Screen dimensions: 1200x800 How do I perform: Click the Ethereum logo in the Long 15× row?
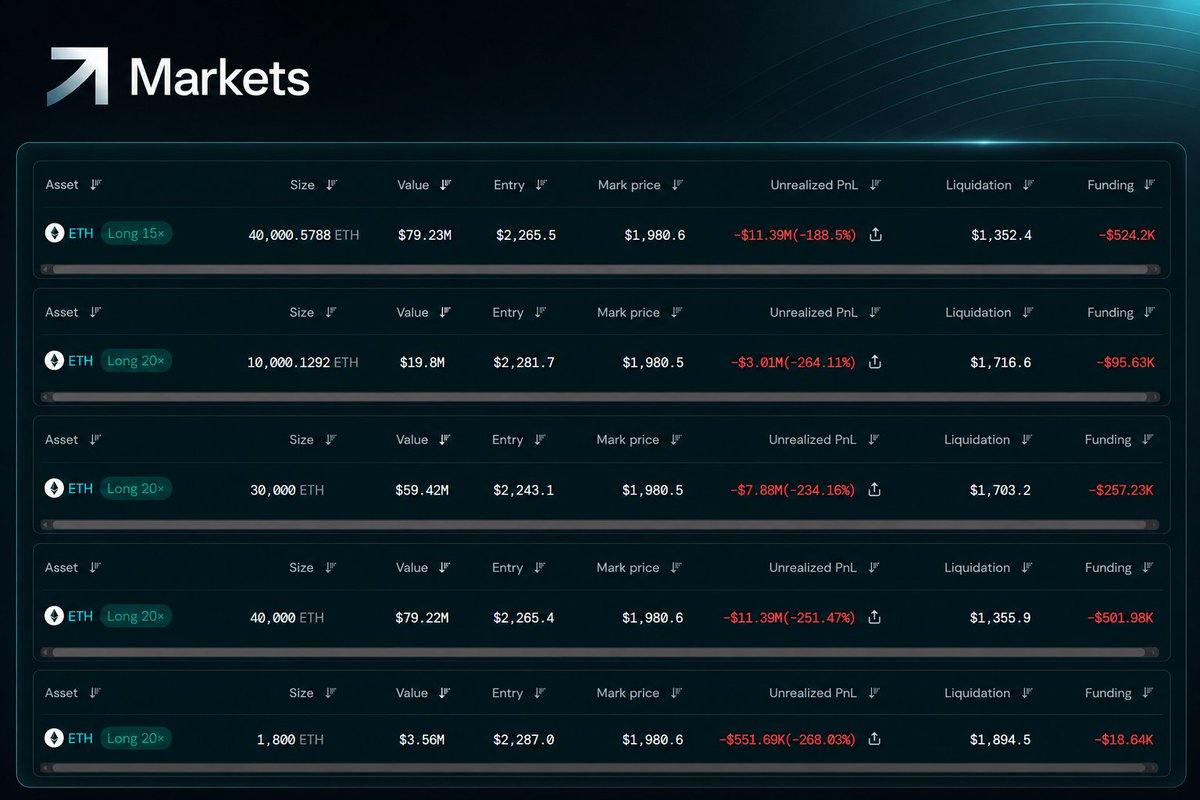click(x=53, y=234)
